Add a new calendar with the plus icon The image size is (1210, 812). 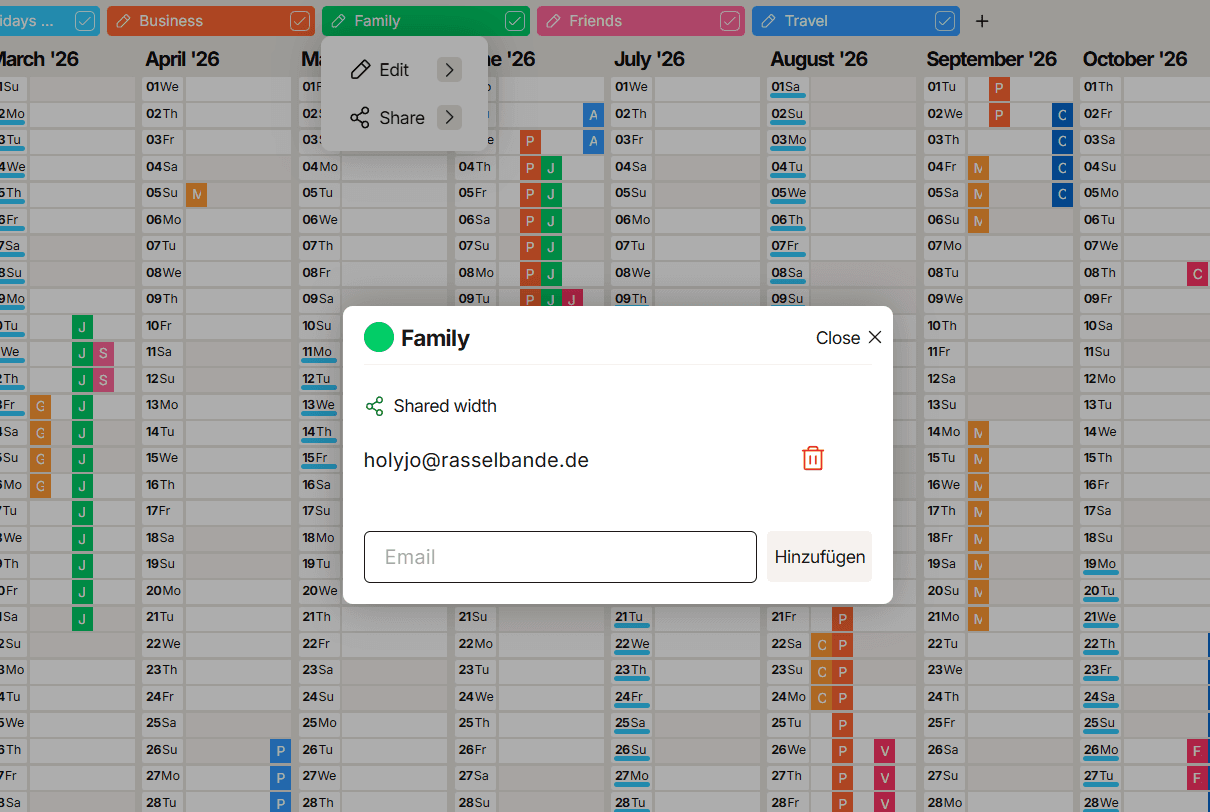982,21
